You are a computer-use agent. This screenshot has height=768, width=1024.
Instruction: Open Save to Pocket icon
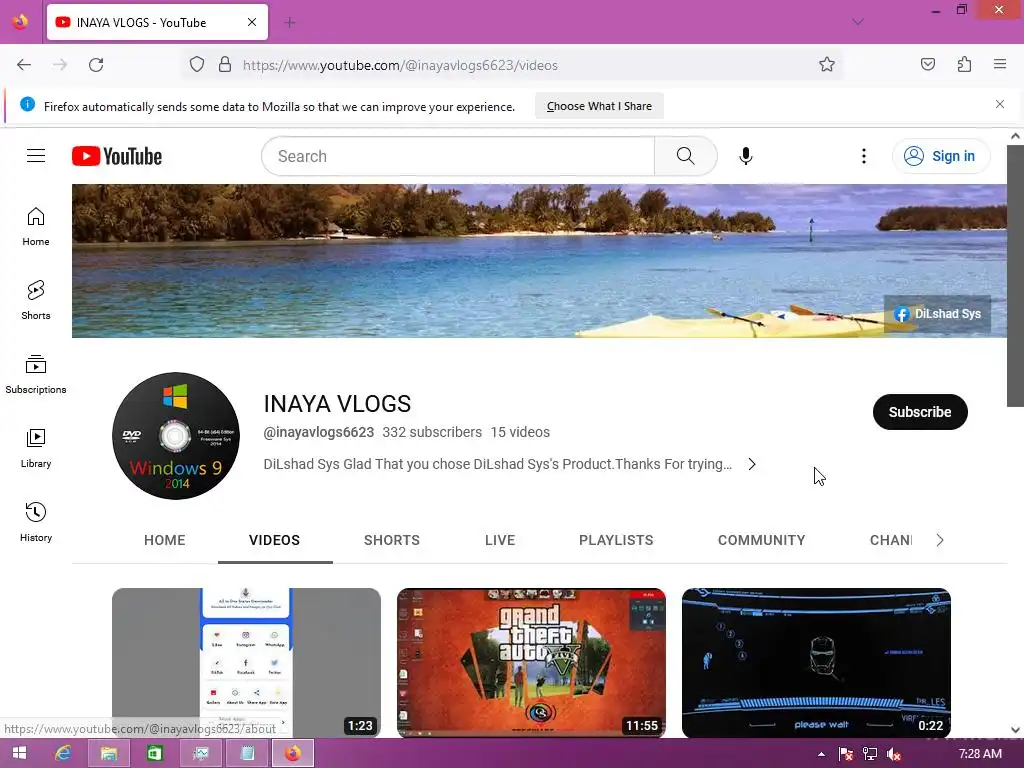927,65
